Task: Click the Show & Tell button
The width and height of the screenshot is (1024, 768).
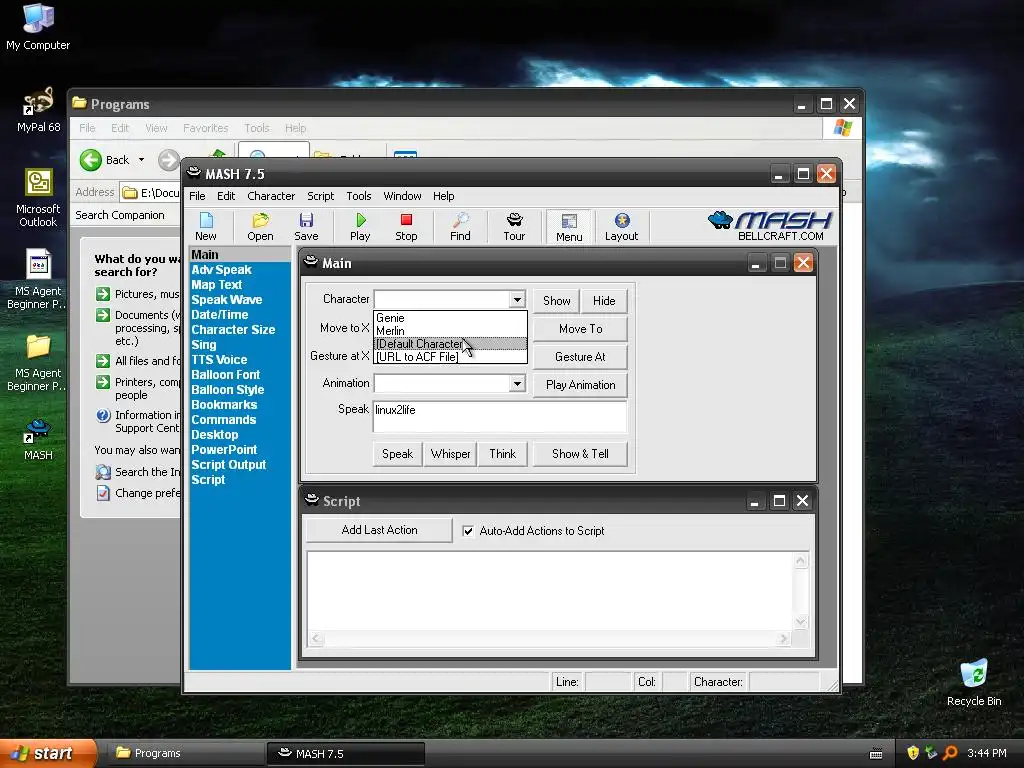Action: (581, 454)
